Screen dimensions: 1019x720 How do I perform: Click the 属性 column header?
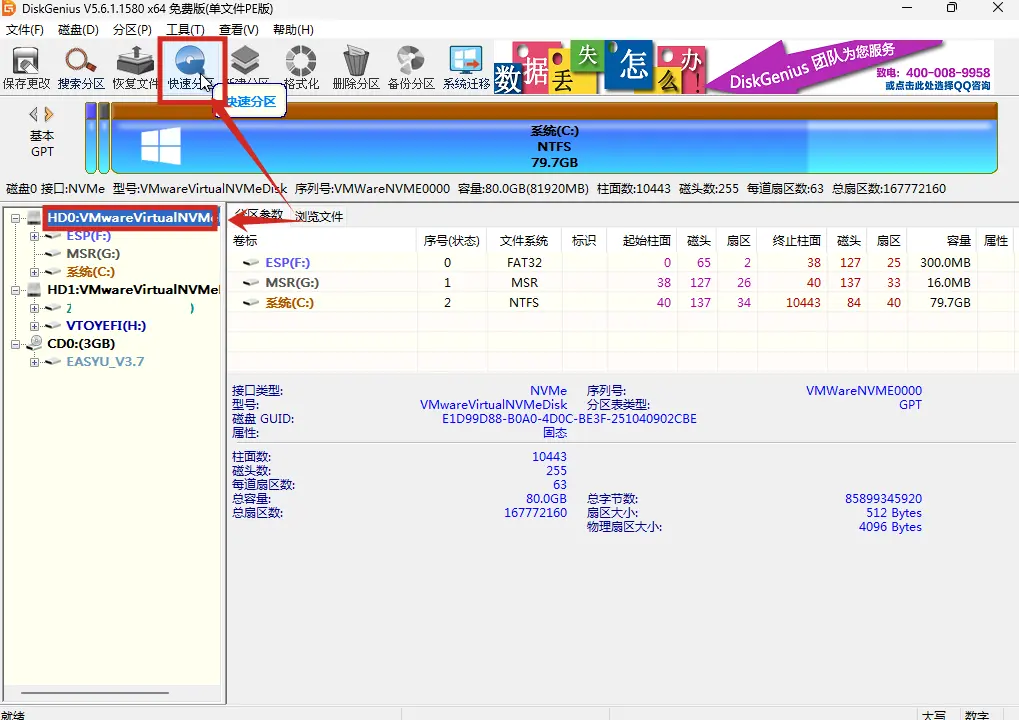996,241
